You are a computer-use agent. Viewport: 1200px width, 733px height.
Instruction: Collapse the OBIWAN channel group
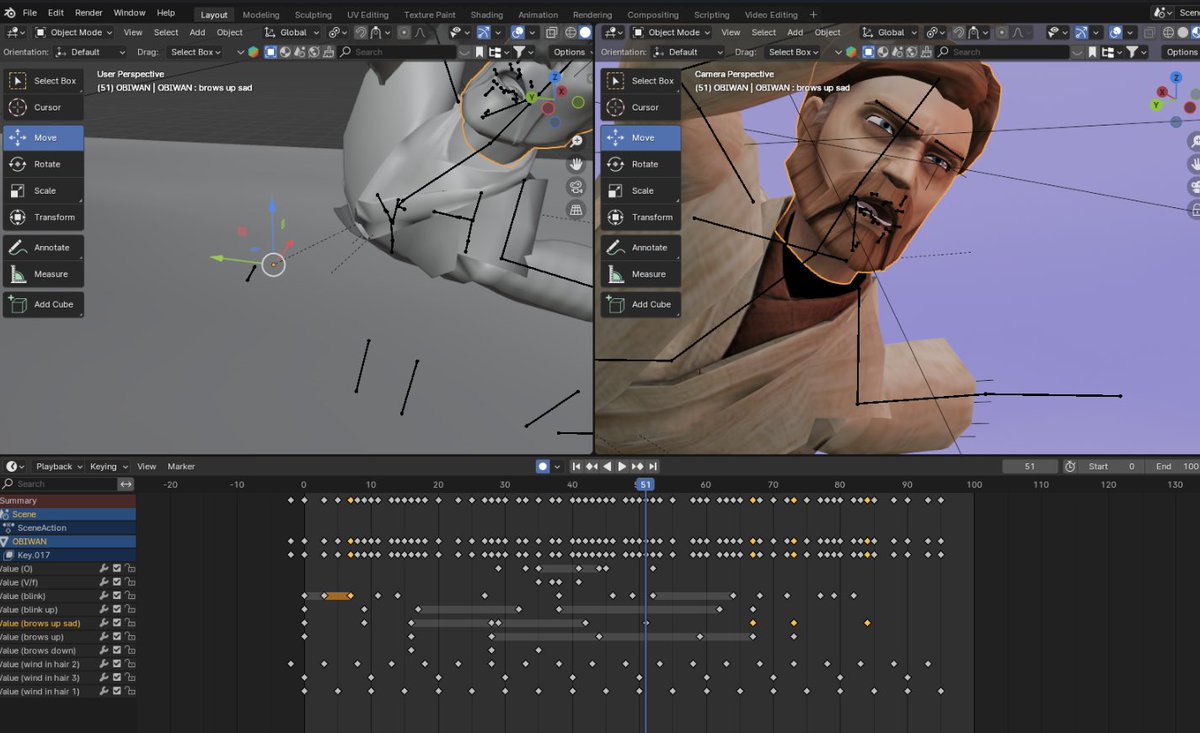point(5,541)
